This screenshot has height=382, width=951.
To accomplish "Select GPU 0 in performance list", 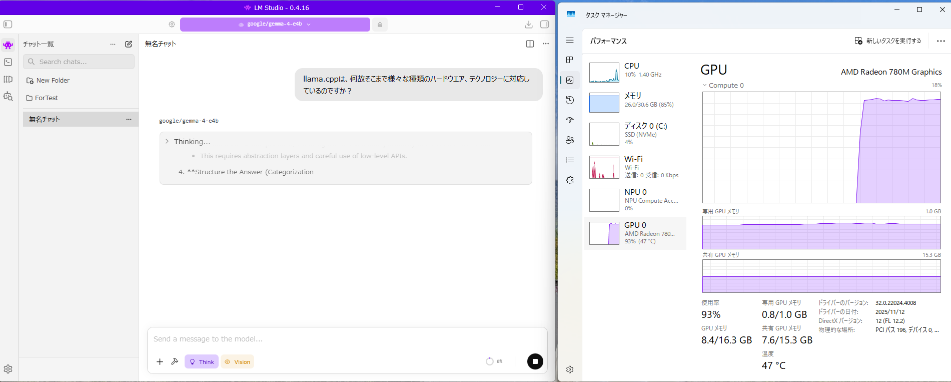I will click(635, 233).
